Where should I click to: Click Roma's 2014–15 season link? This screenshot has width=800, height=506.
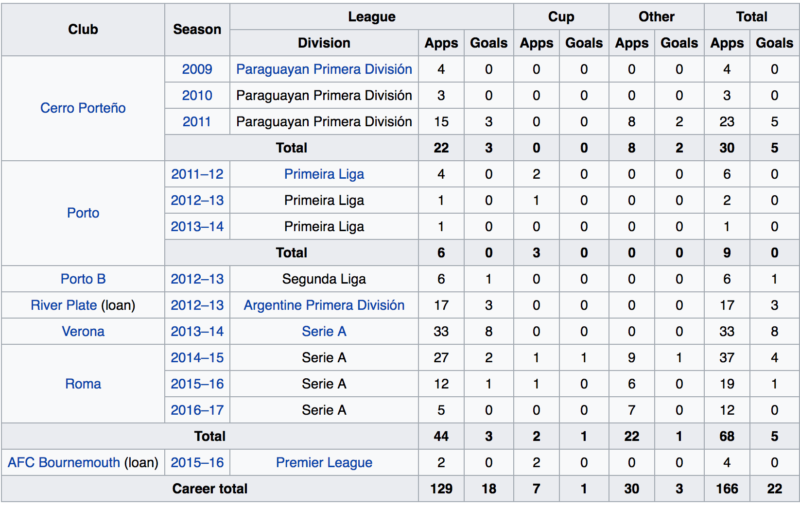[x=197, y=358]
